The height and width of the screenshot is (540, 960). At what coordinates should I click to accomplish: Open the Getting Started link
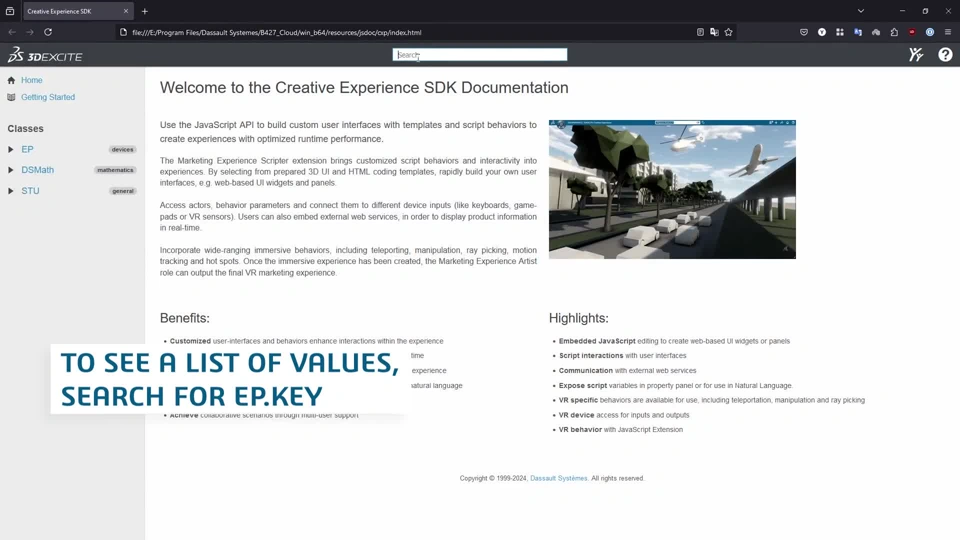(48, 97)
